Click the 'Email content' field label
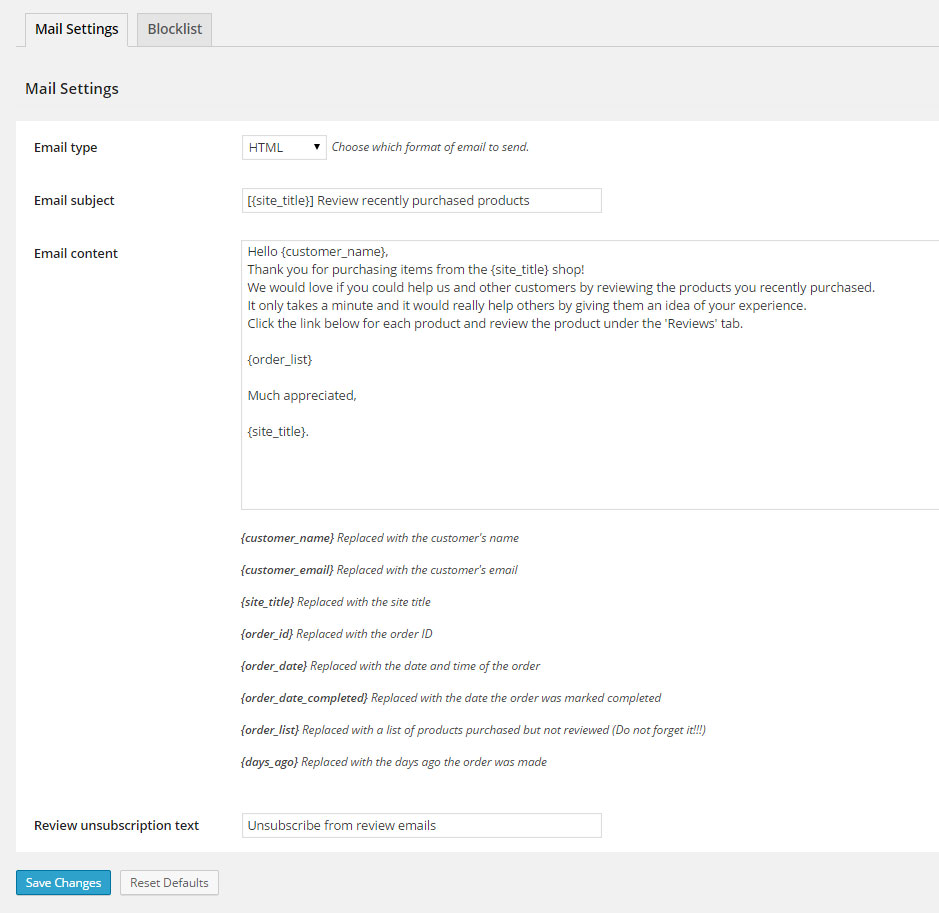 click(x=76, y=253)
